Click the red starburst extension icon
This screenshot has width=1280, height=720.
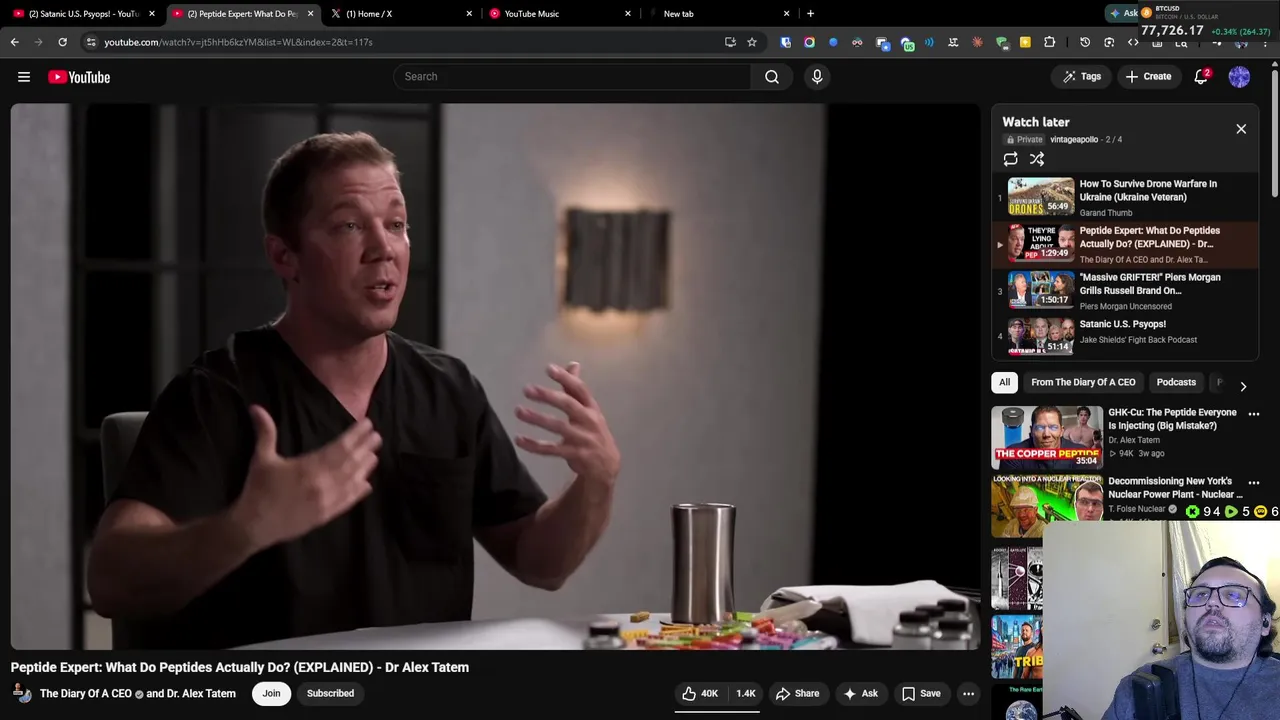click(977, 42)
